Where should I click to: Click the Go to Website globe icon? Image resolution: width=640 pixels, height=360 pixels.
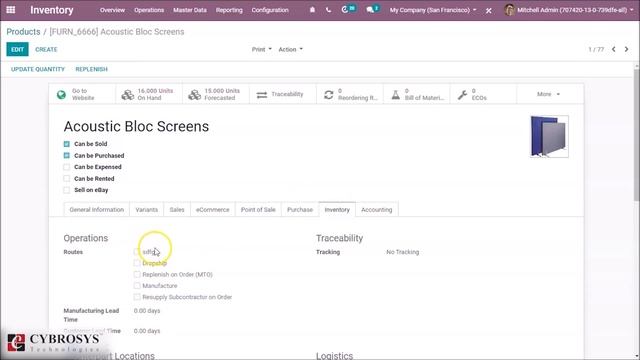pyautogui.click(x=61, y=95)
